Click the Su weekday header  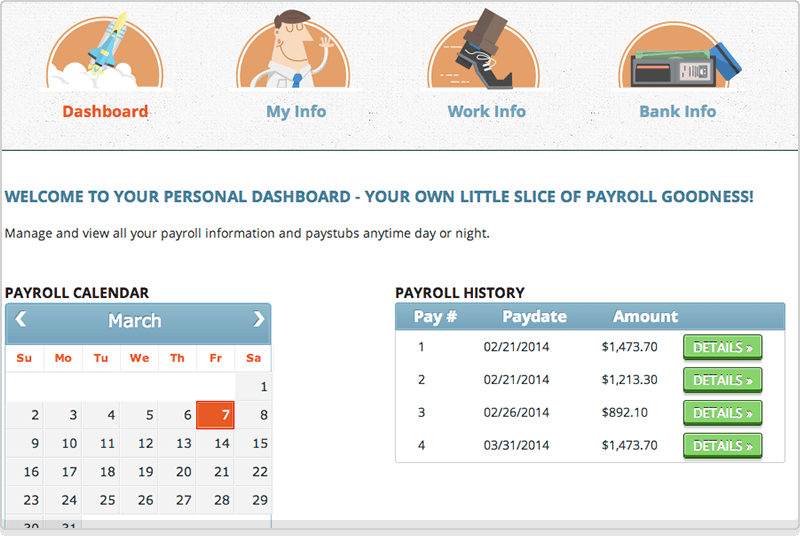[24, 358]
